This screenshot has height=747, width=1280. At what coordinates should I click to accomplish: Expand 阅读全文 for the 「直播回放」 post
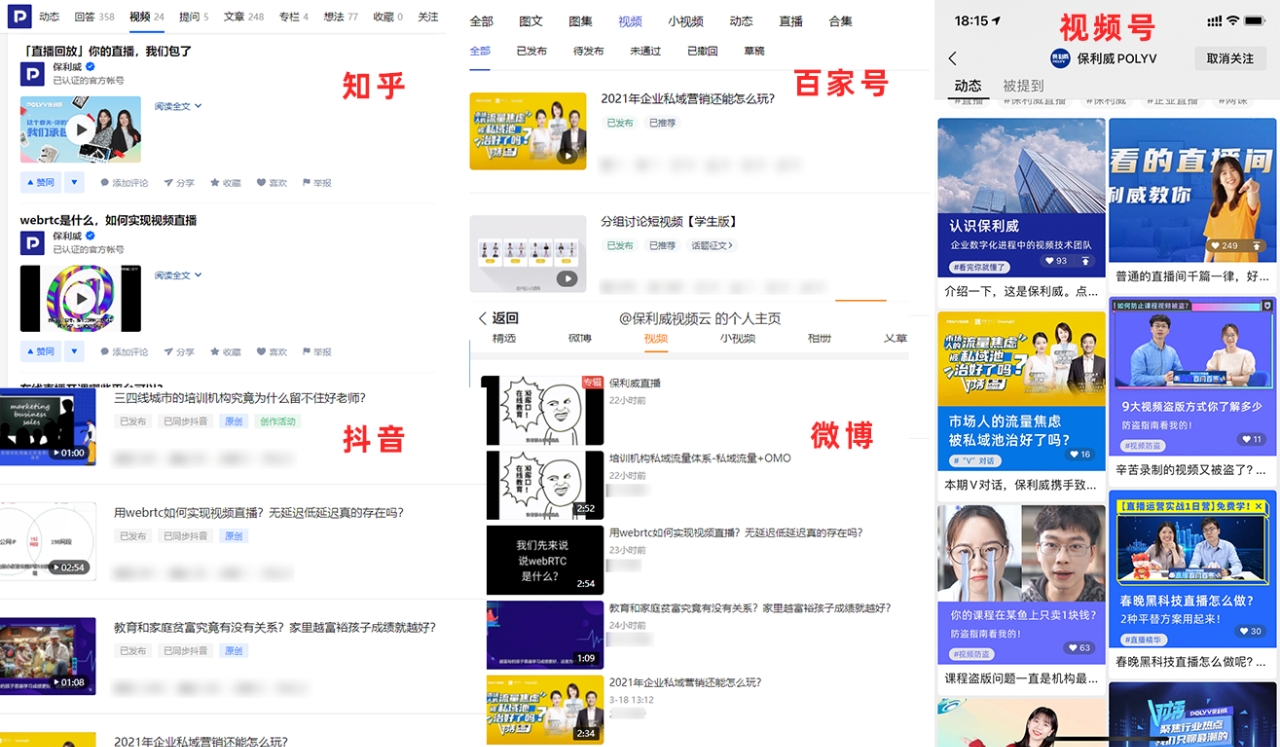coord(178,106)
